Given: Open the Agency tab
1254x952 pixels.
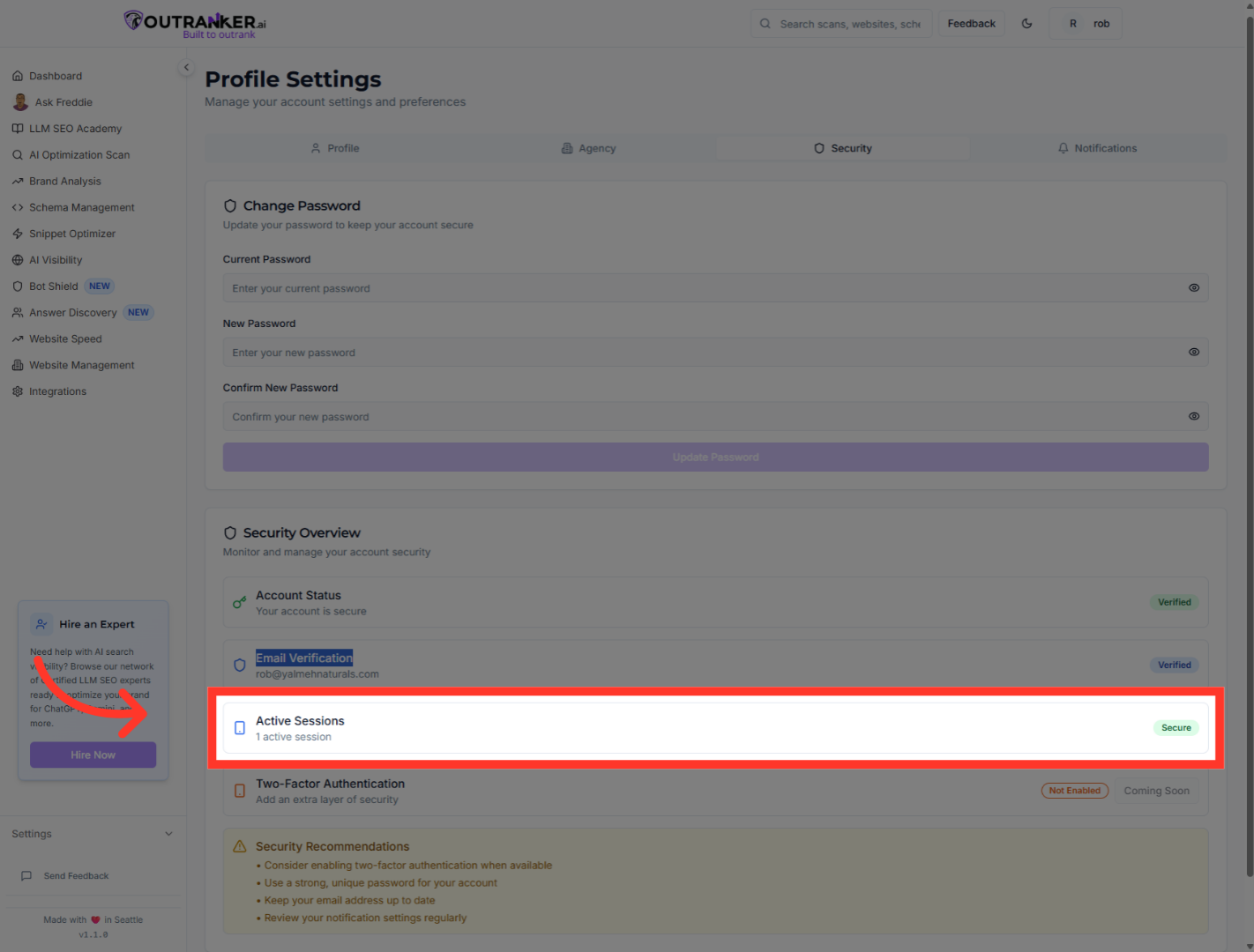Looking at the screenshot, I should (x=588, y=147).
